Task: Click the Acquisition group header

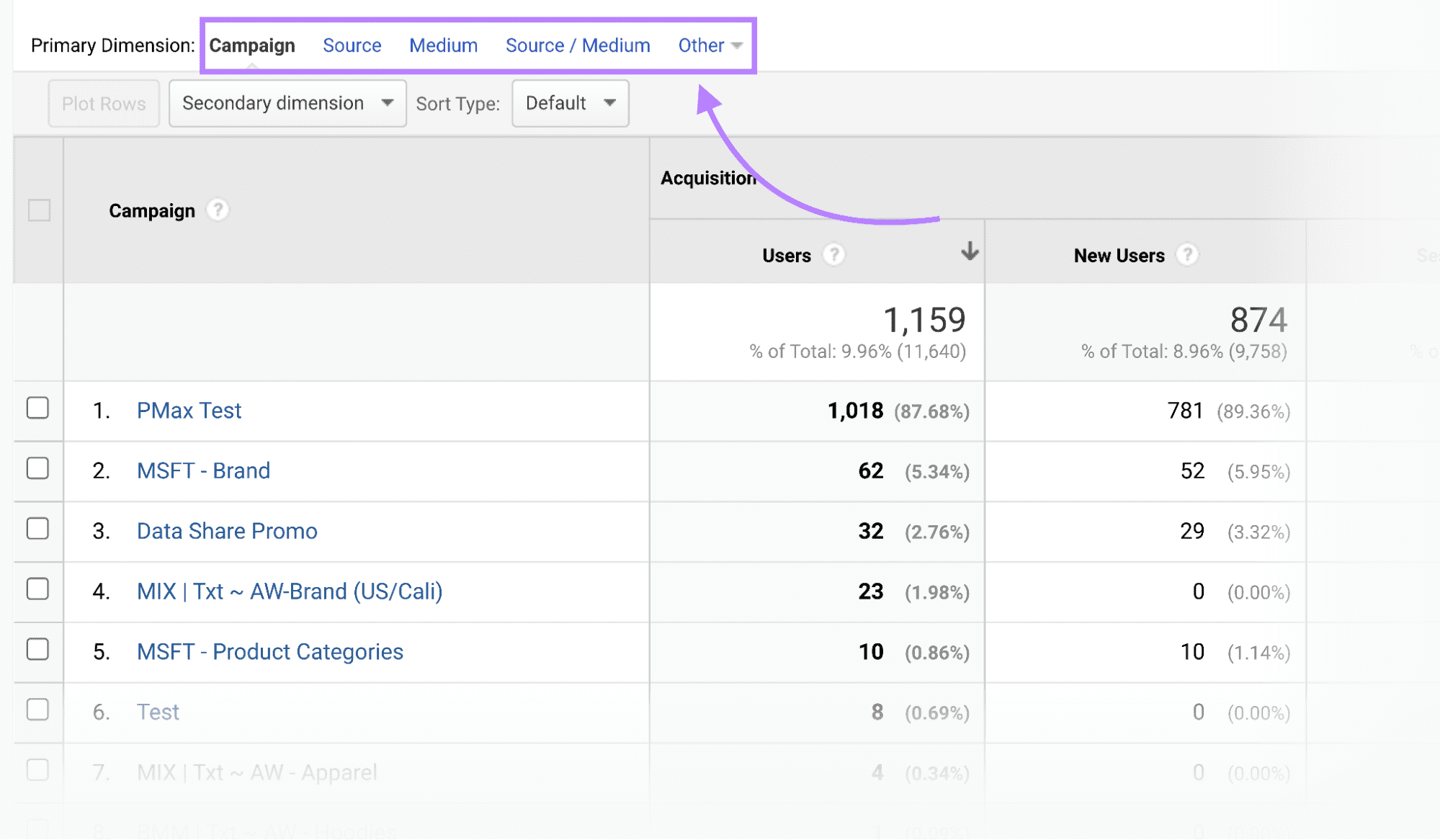Action: click(x=709, y=178)
